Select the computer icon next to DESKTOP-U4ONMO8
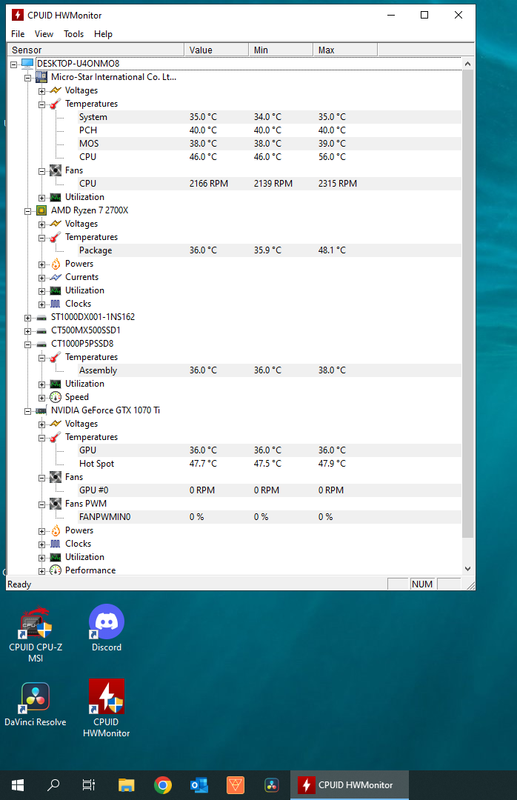 tap(27, 64)
